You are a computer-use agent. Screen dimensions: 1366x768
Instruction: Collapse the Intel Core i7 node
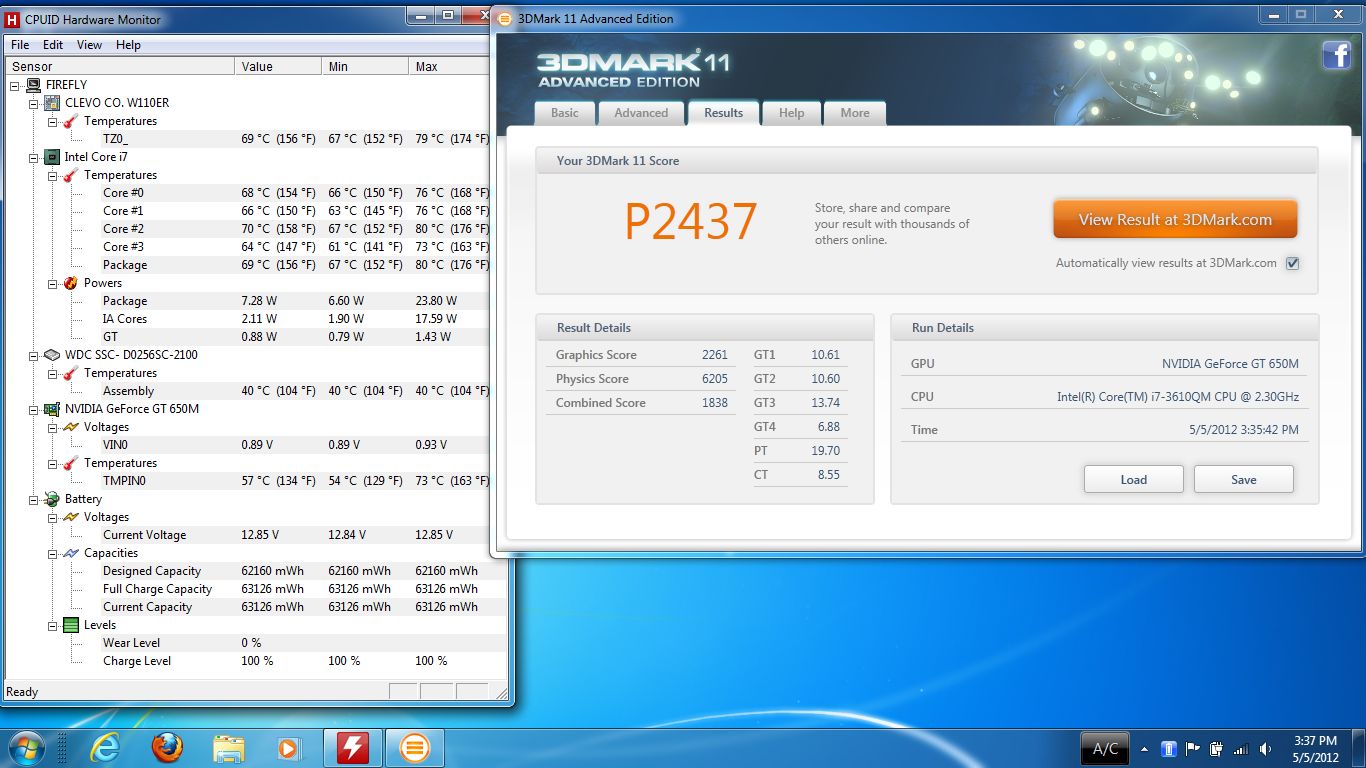pyautogui.click(x=34, y=157)
